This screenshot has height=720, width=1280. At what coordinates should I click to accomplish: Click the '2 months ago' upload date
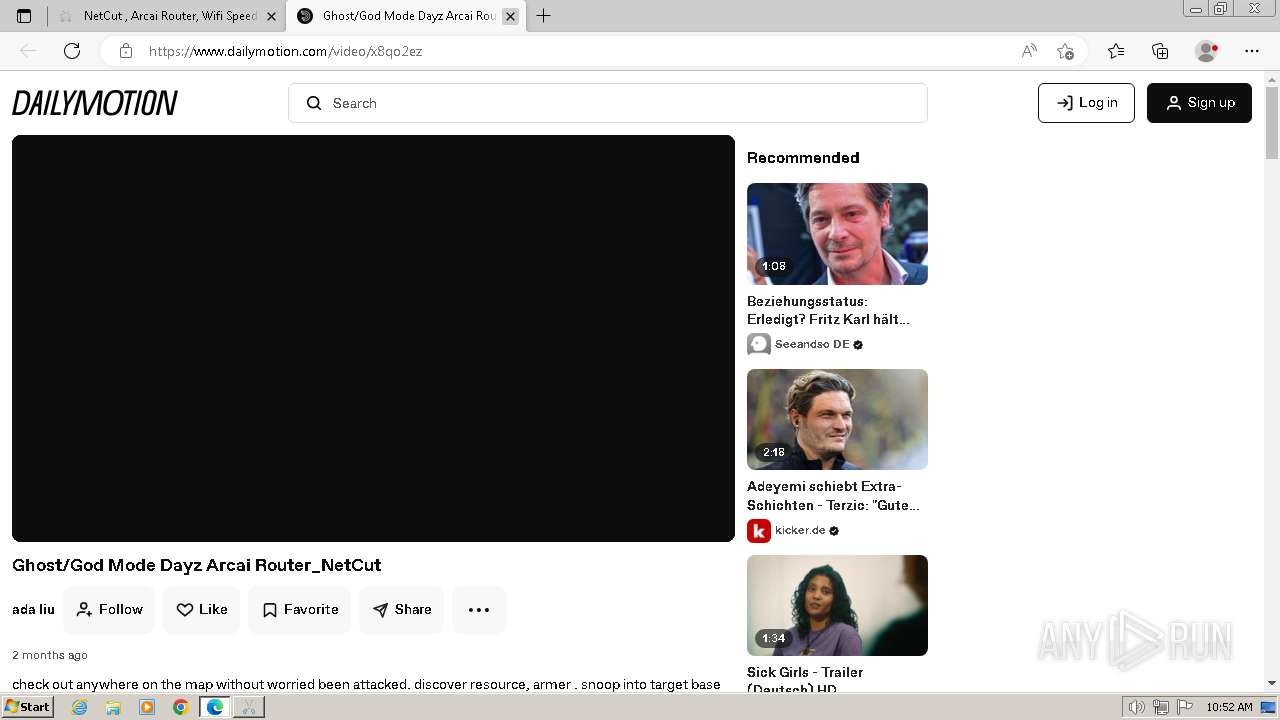tap(50, 655)
